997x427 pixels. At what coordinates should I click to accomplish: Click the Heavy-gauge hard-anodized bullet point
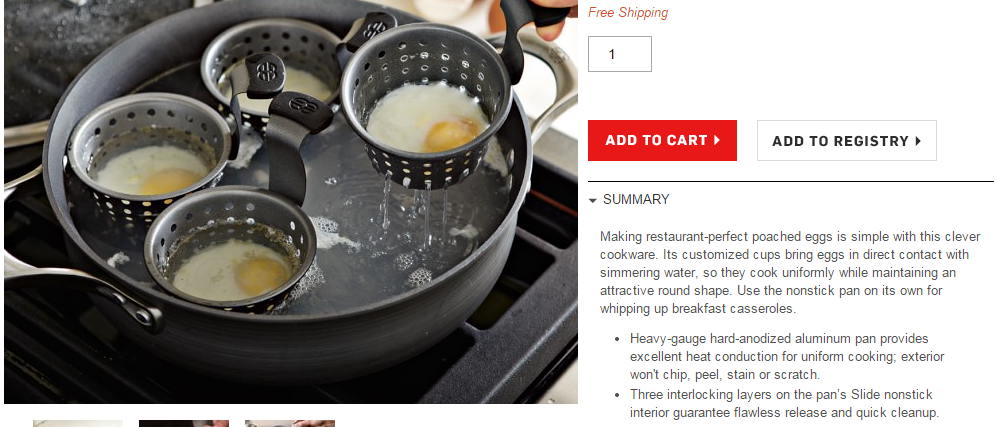pyautogui.click(x=787, y=356)
